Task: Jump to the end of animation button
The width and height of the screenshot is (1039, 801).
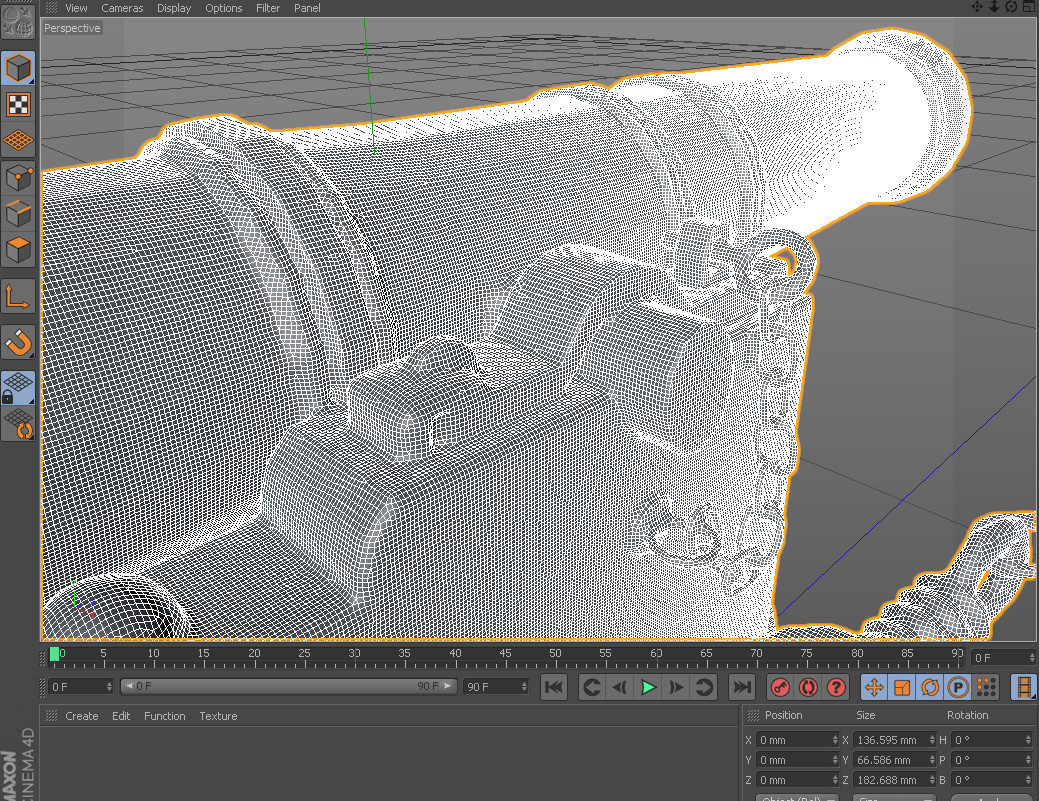Action: [x=741, y=687]
